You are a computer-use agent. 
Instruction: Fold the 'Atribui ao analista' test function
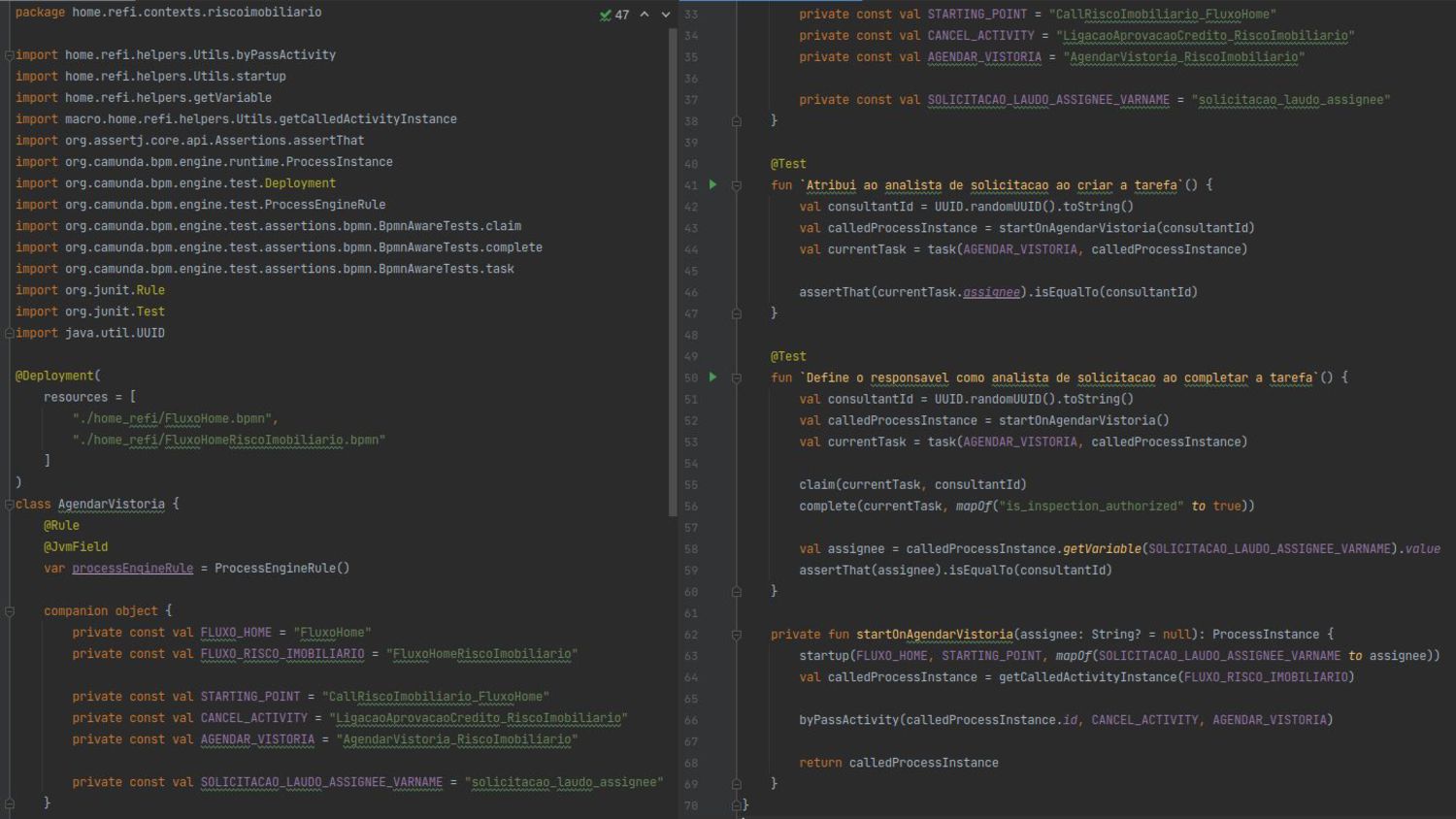[736, 184]
